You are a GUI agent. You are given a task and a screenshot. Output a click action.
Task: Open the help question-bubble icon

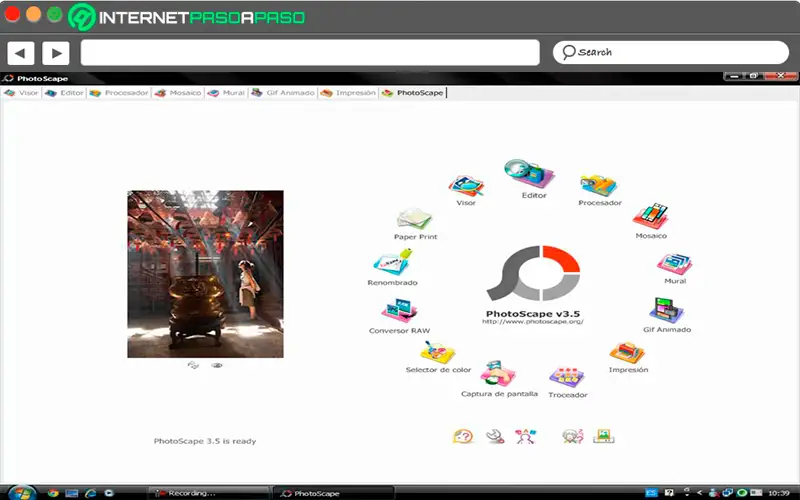click(463, 436)
